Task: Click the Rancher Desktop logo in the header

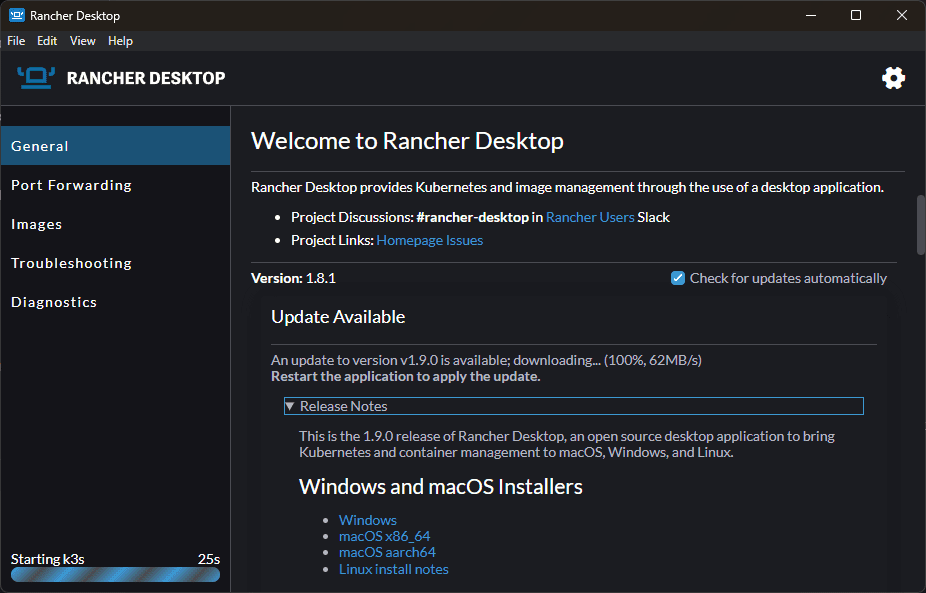Action: tap(36, 76)
